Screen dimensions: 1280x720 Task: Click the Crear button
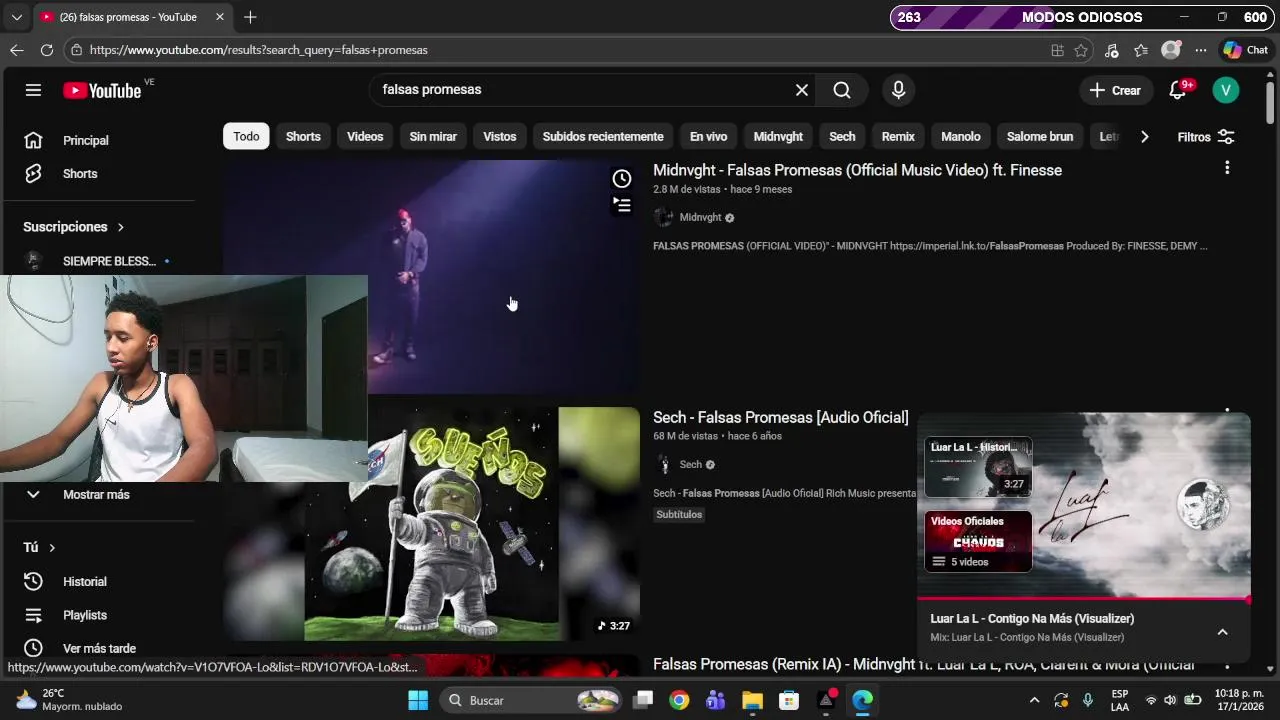pyautogui.click(x=1115, y=90)
